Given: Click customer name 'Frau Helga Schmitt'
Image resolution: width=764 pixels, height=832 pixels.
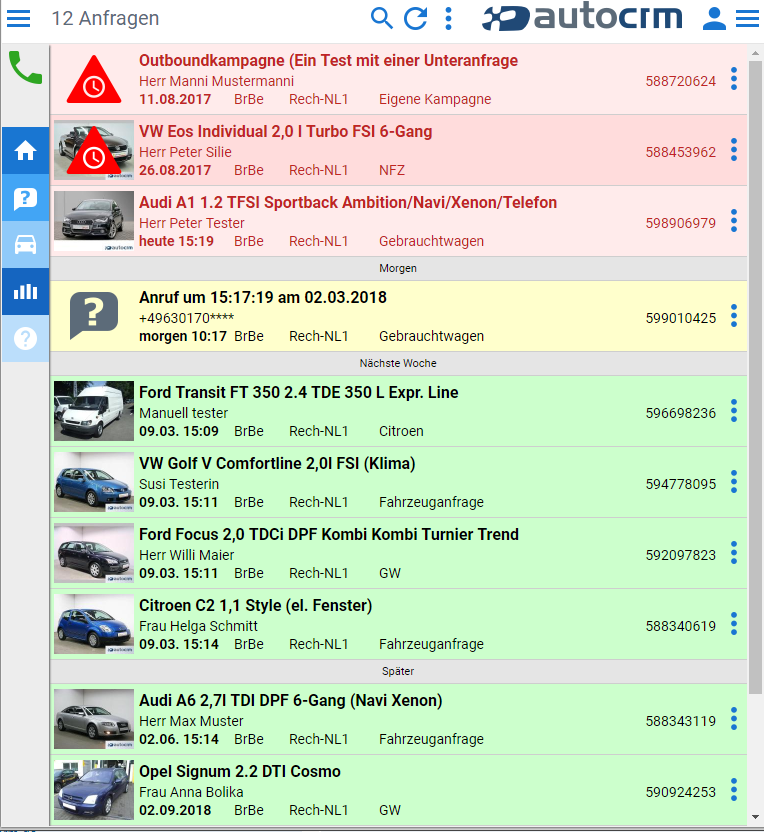Looking at the screenshot, I should click(x=198, y=627).
